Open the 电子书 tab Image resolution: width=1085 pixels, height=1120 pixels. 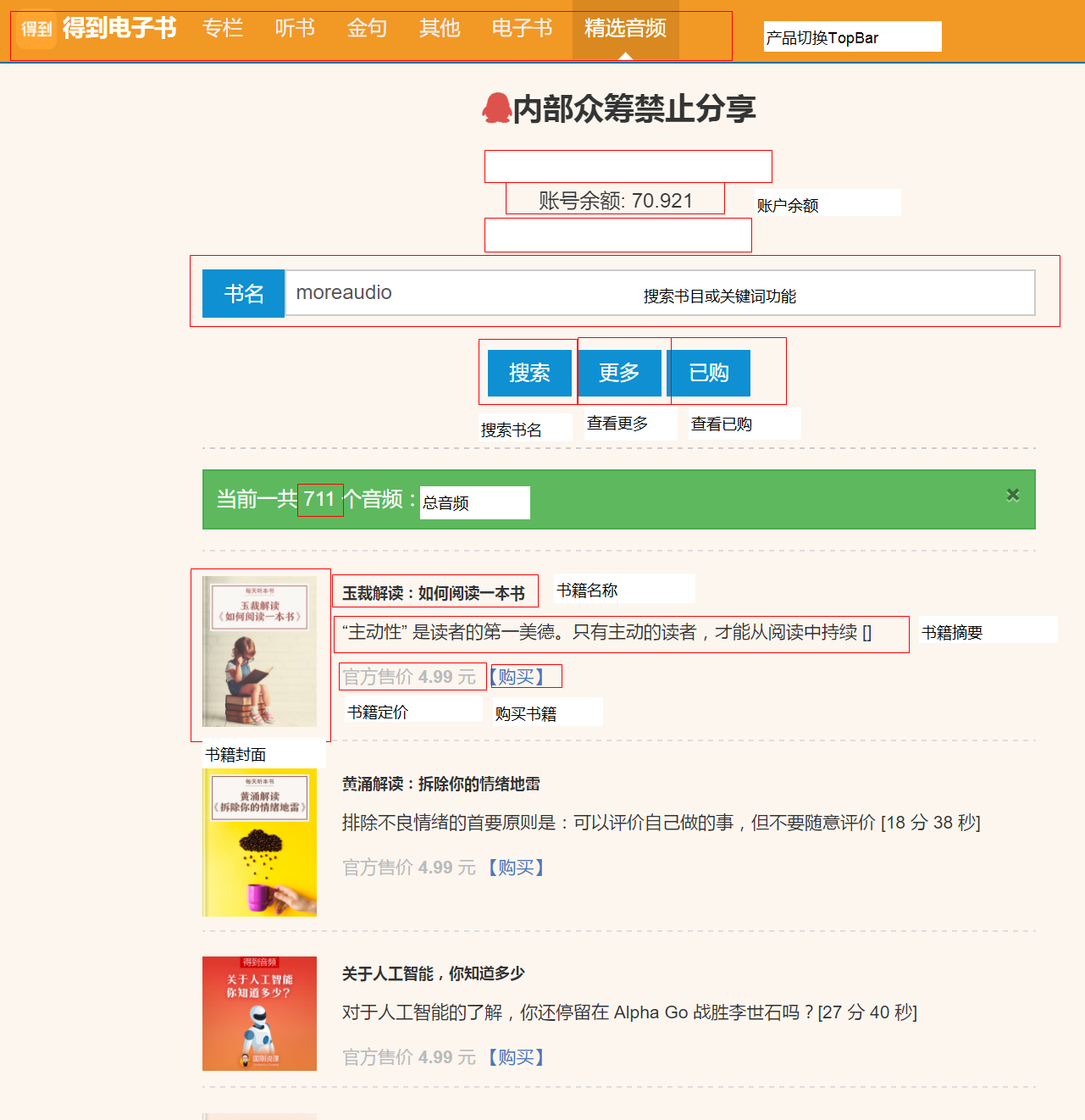pyautogui.click(x=522, y=29)
